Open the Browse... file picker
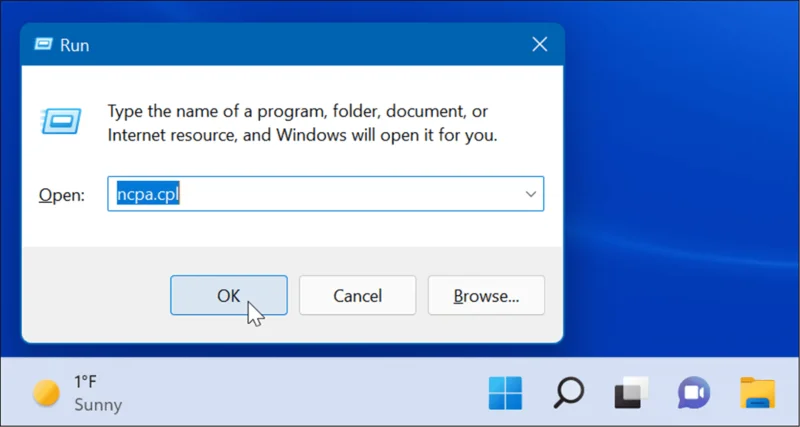The image size is (800, 427). 486,295
